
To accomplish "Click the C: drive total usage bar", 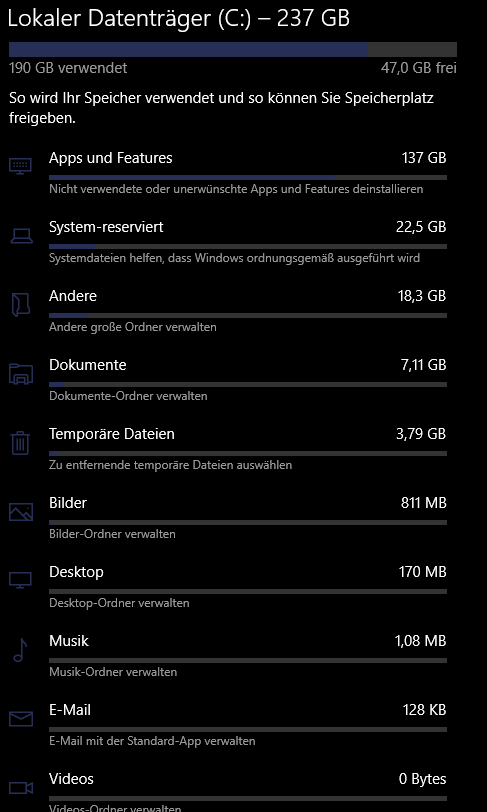I will (233, 49).
